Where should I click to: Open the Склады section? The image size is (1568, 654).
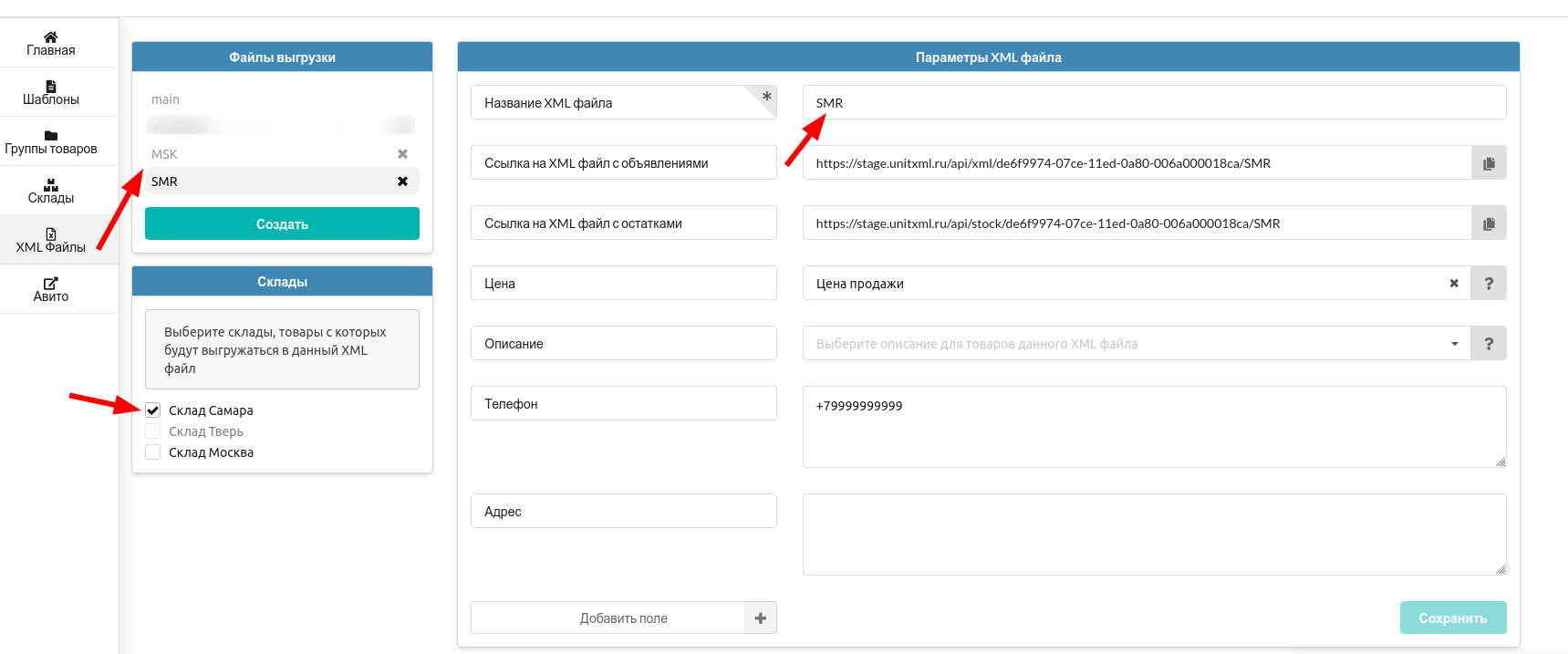(51, 191)
